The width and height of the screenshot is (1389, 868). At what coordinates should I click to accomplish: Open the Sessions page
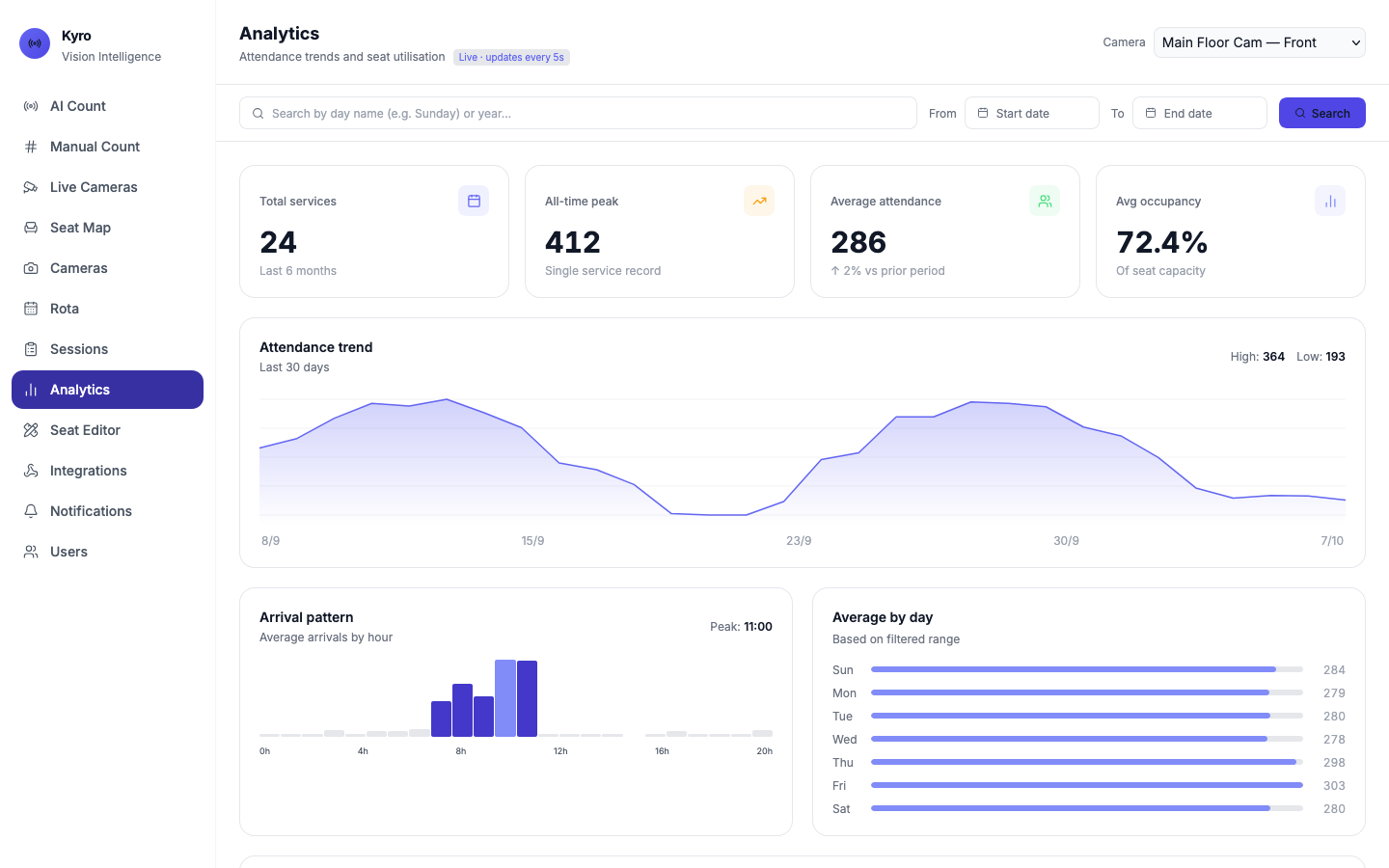(x=107, y=349)
